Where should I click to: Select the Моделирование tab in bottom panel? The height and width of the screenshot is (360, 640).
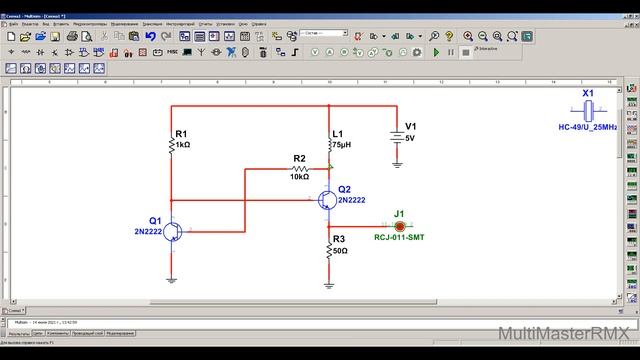[x=120, y=333]
